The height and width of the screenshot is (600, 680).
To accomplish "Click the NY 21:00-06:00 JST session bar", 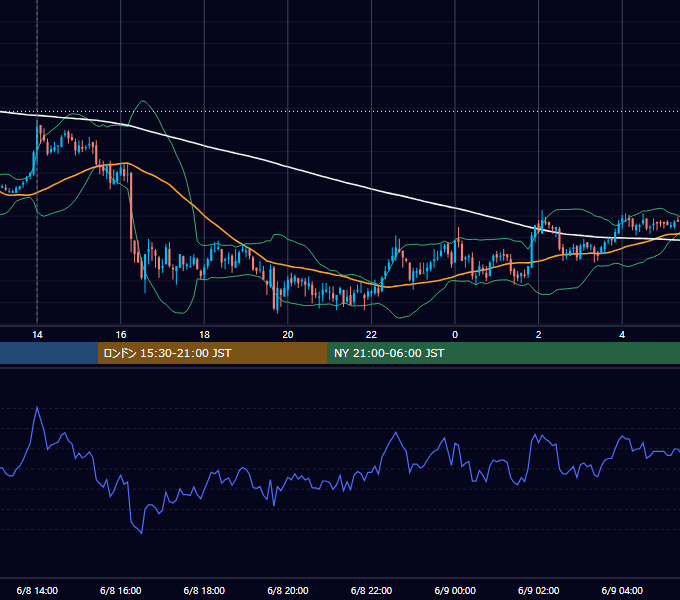I will point(503,353).
